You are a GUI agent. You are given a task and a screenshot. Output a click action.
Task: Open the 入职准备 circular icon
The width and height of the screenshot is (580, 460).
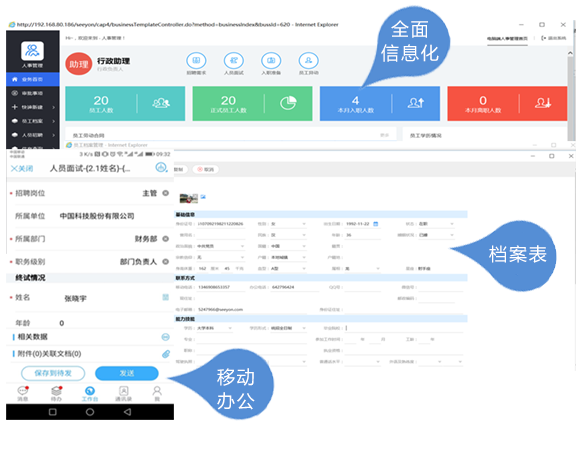coord(271,60)
